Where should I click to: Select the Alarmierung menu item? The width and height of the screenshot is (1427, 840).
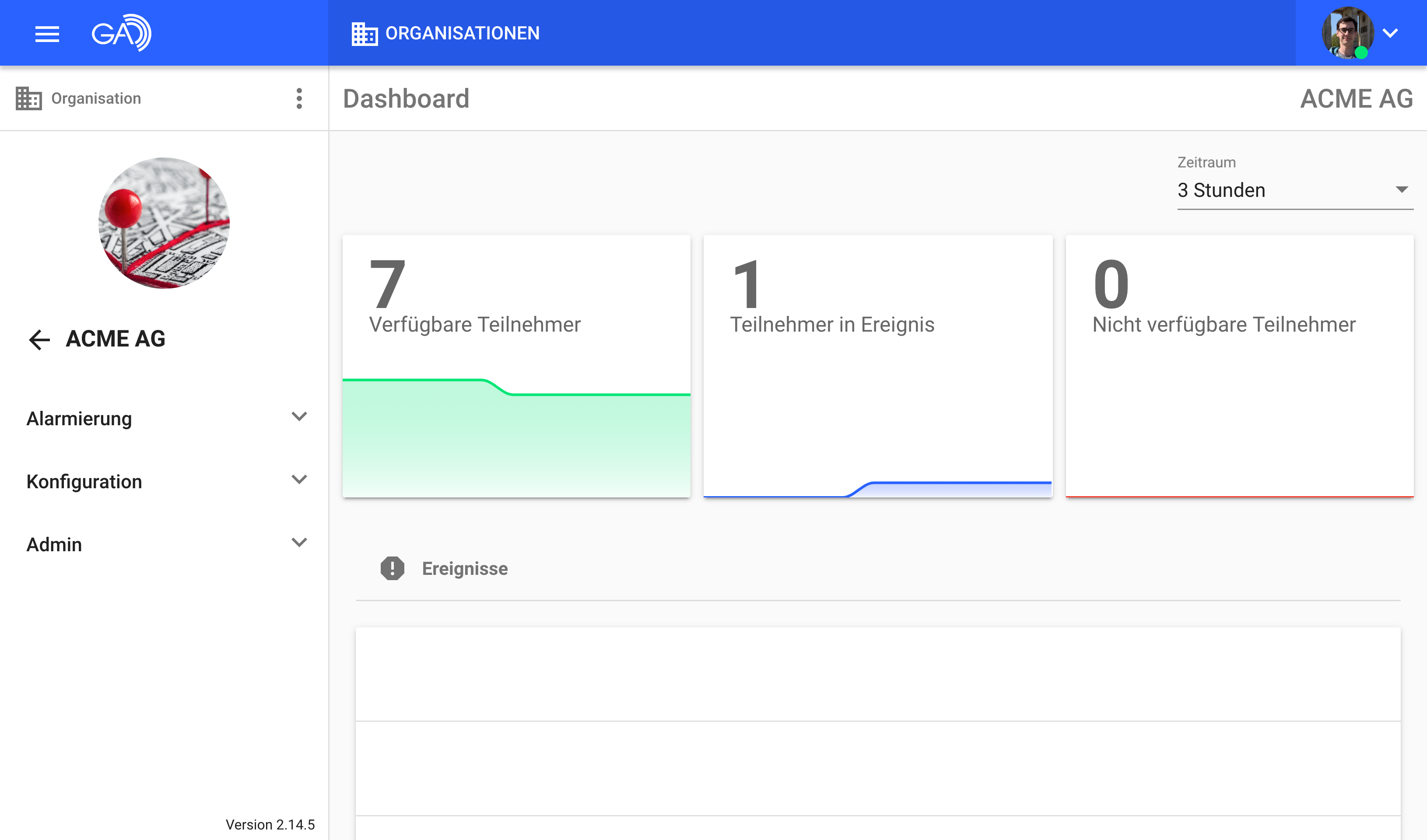79,419
